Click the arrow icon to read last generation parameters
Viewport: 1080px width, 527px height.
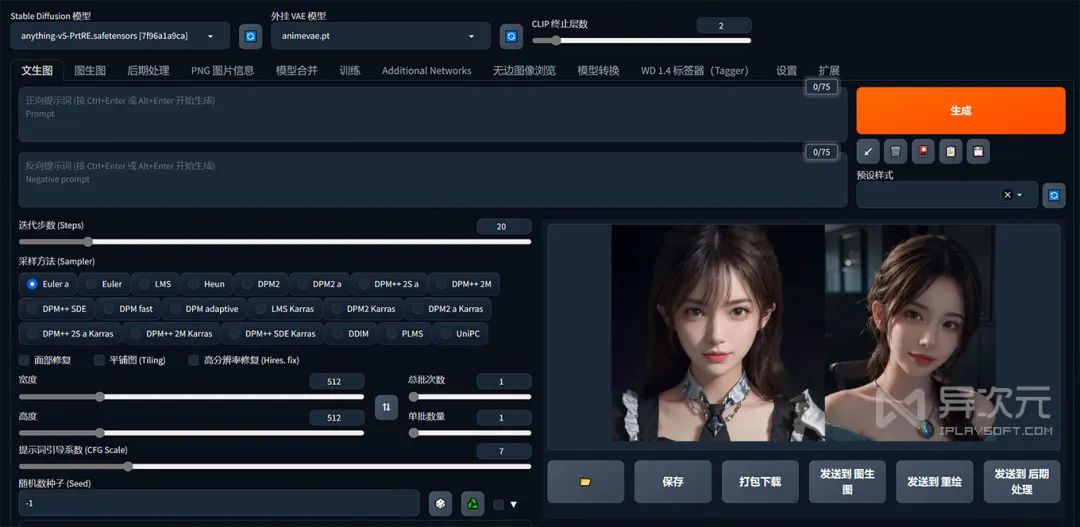pyautogui.click(x=868, y=151)
